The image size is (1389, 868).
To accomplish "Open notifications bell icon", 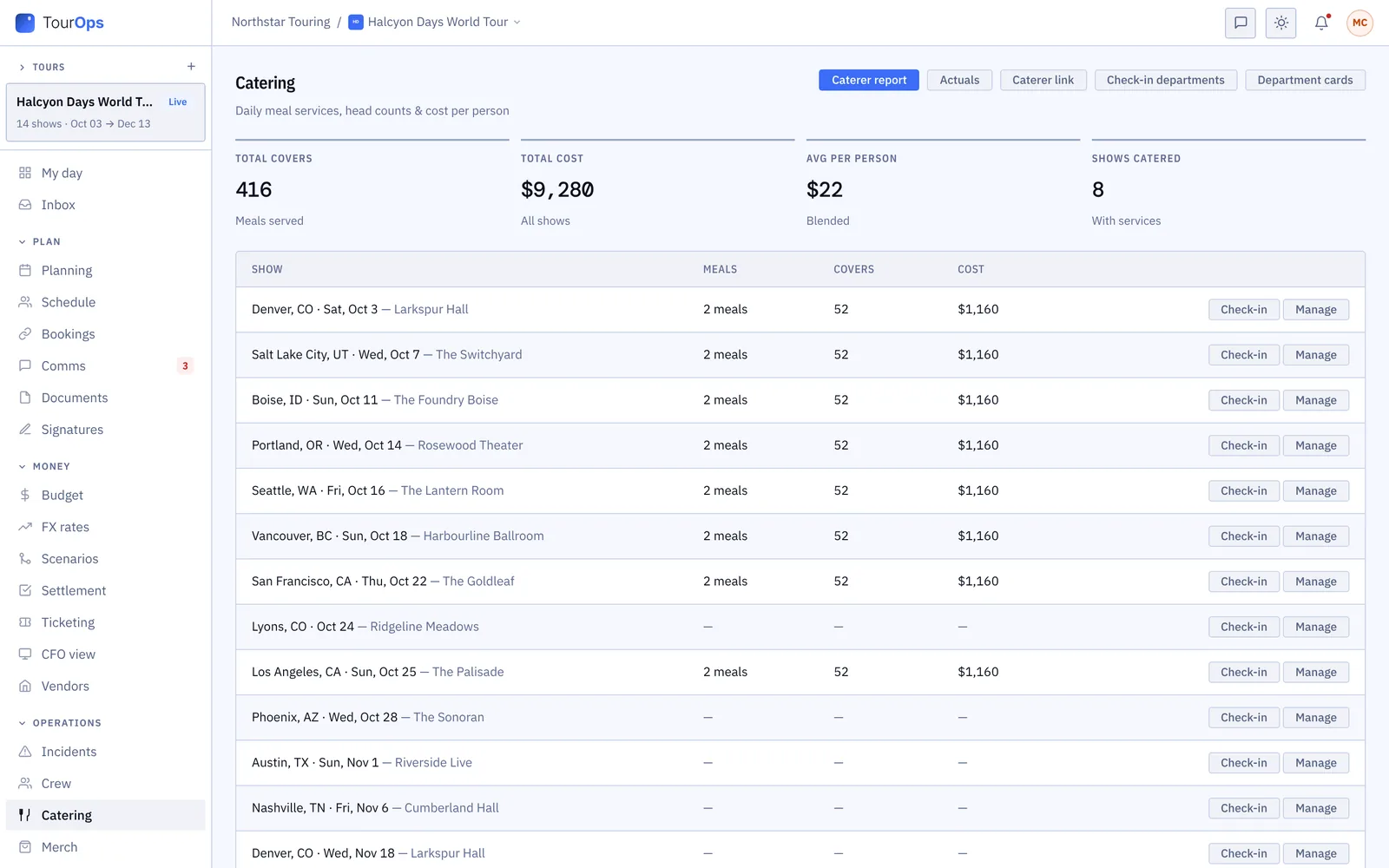I will coord(1321,23).
